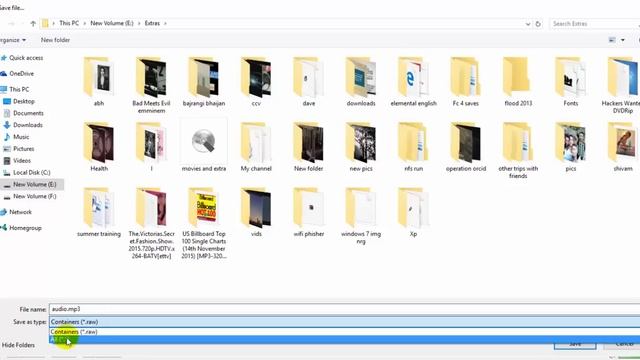Open the vids folder

click(256, 212)
